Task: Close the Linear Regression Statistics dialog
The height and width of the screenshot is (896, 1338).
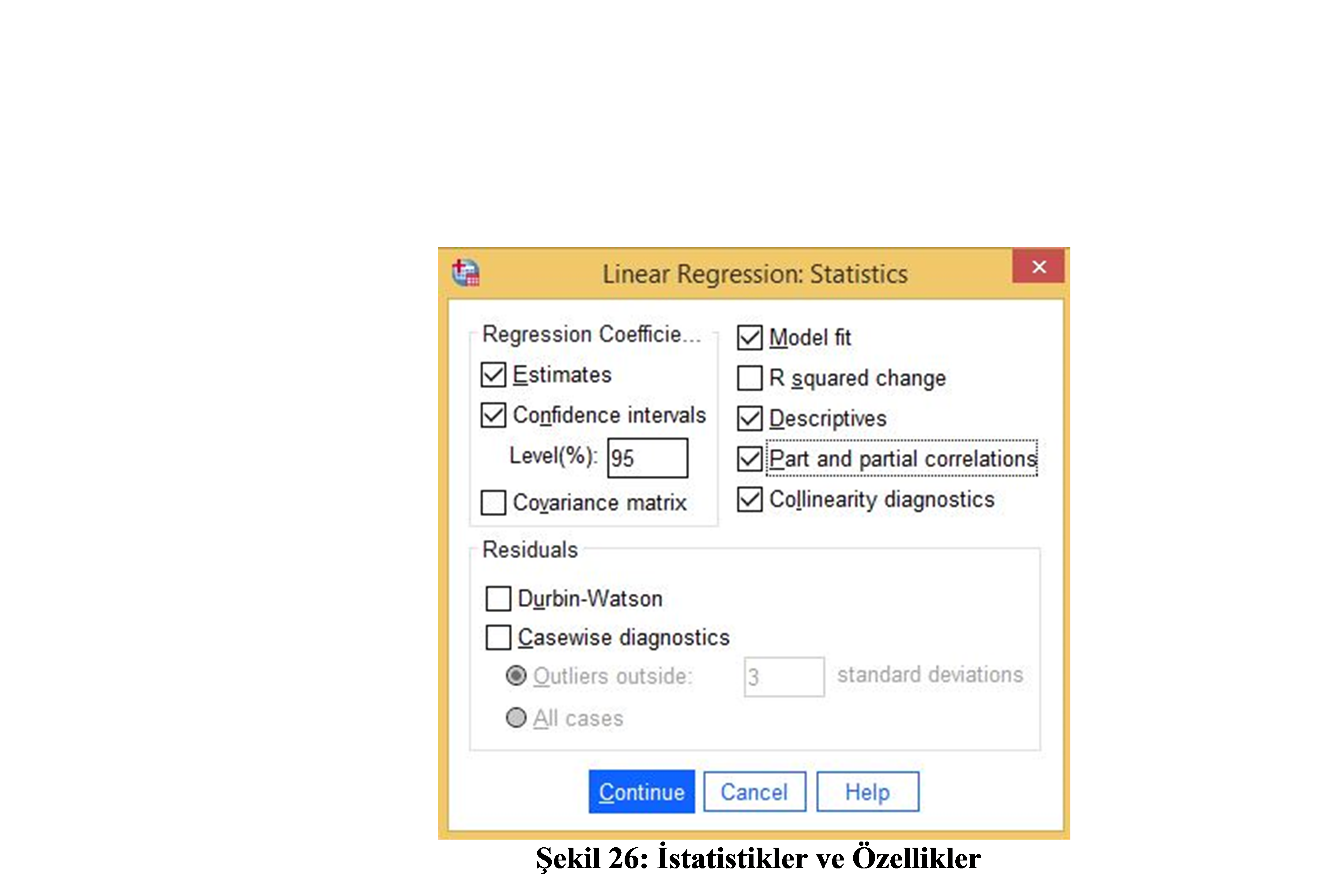Action: (1038, 266)
